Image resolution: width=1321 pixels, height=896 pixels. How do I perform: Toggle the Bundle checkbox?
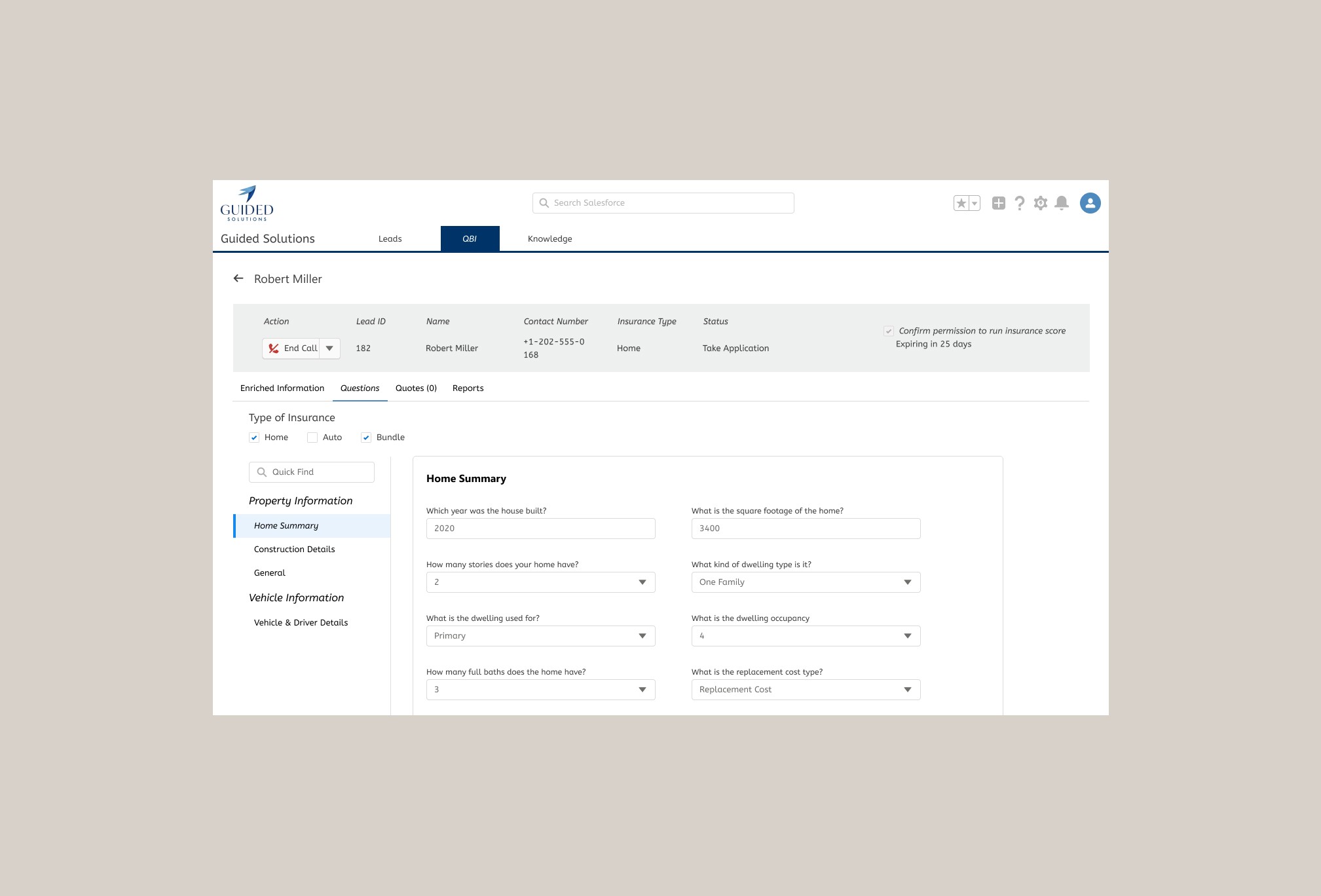[x=366, y=438]
